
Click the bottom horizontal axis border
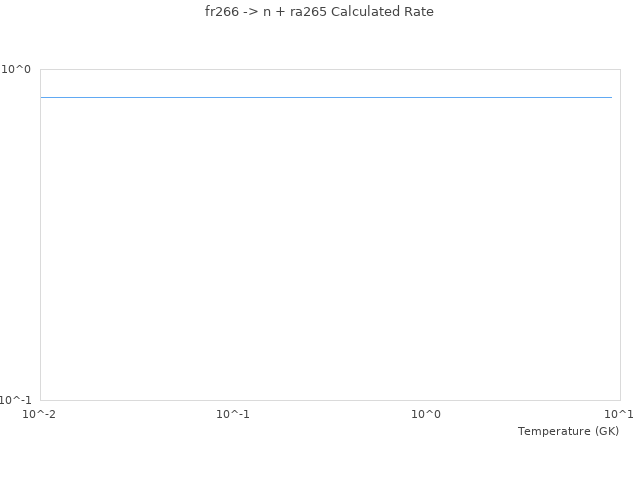tap(330, 400)
